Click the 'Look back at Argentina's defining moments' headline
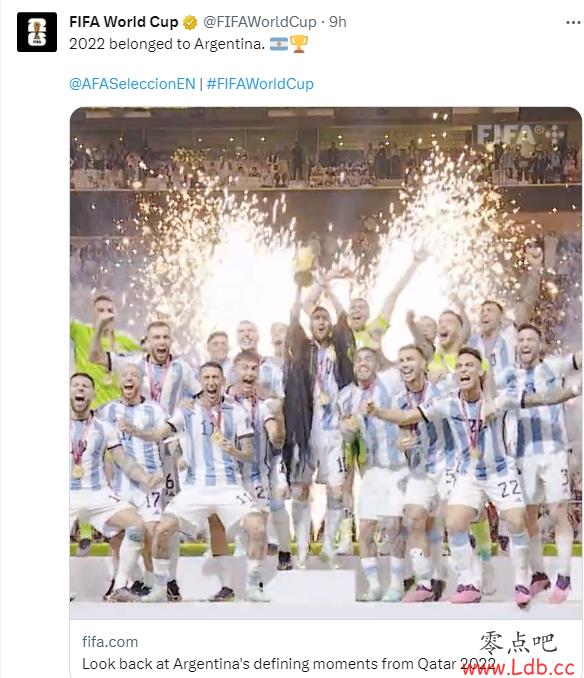The image size is (584, 678). tap(289, 664)
